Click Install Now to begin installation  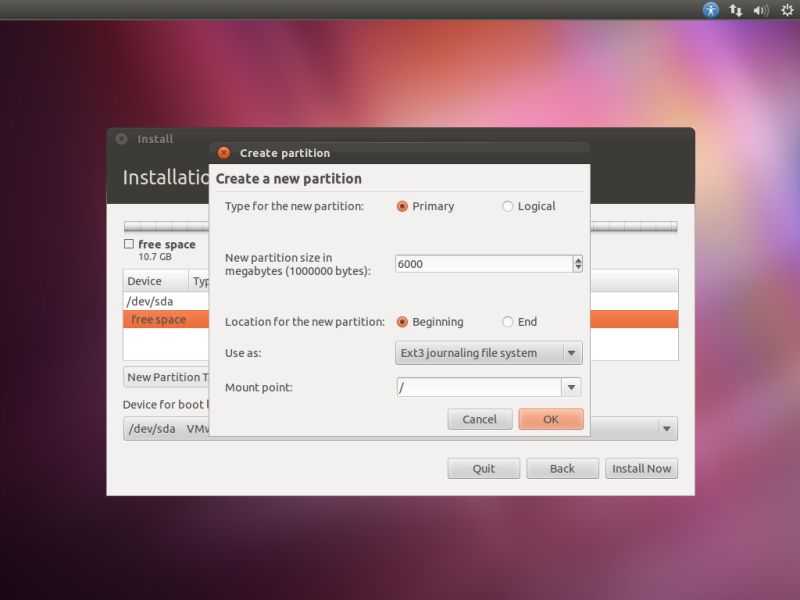[x=641, y=468]
